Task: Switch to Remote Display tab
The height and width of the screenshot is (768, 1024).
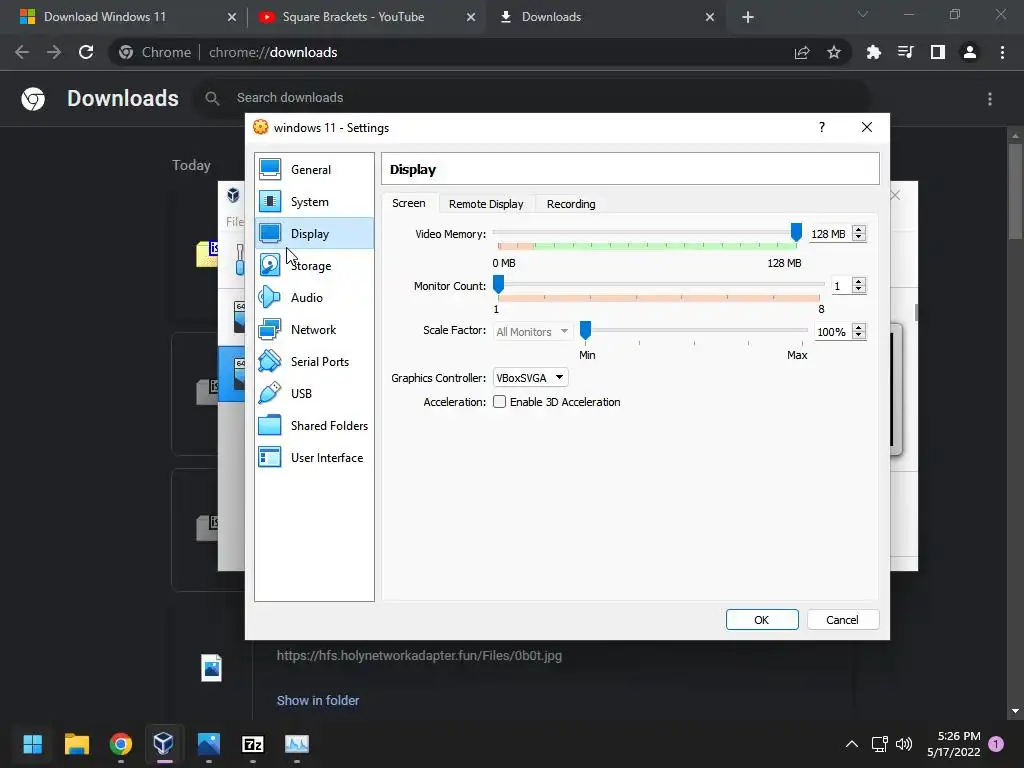Action: pos(486,204)
